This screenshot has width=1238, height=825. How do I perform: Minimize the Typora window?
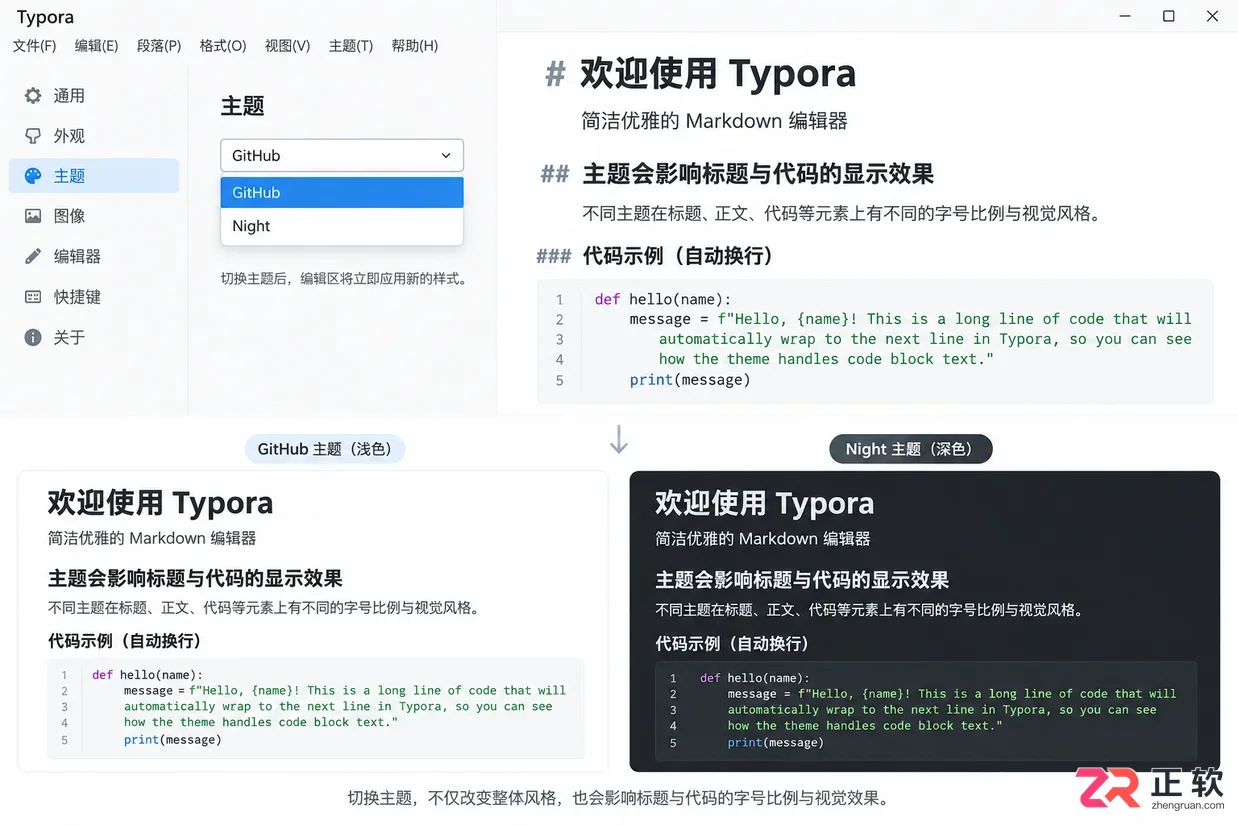(x=1124, y=16)
